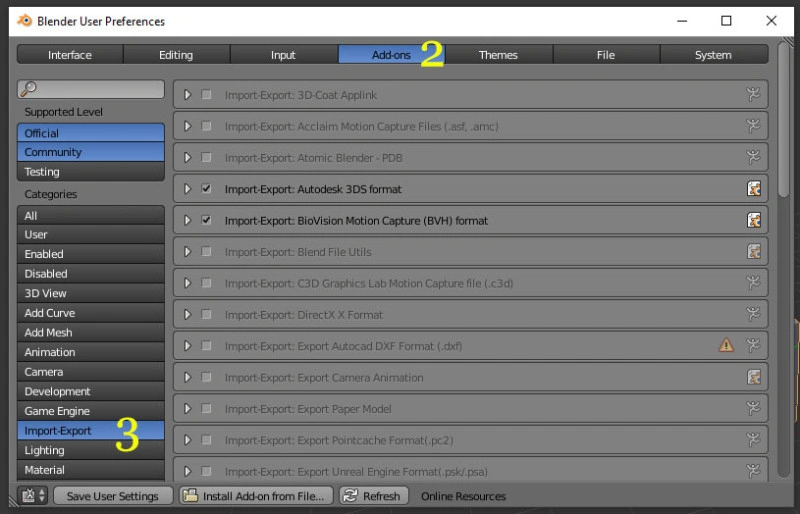Uncheck BioVision Motion Capture (BVH) add-on

(206, 220)
